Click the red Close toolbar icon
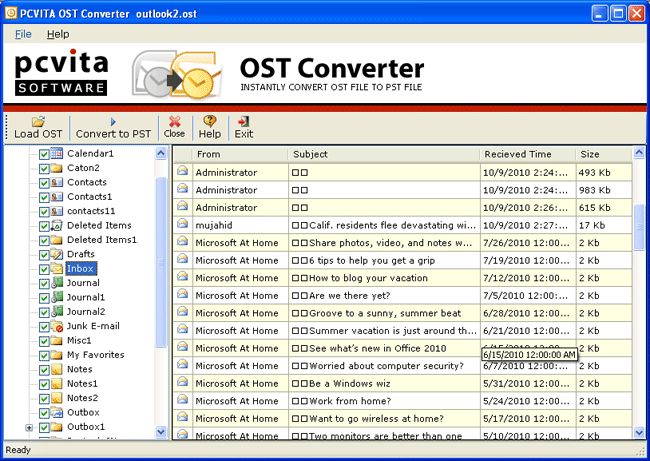Image resolution: width=650 pixels, height=461 pixels. coord(174,120)
